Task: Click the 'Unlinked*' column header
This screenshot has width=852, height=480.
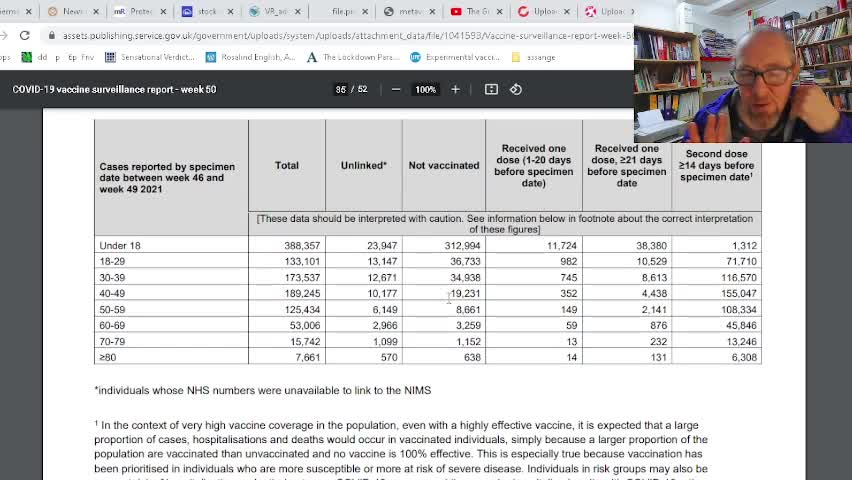Action: 364,165
